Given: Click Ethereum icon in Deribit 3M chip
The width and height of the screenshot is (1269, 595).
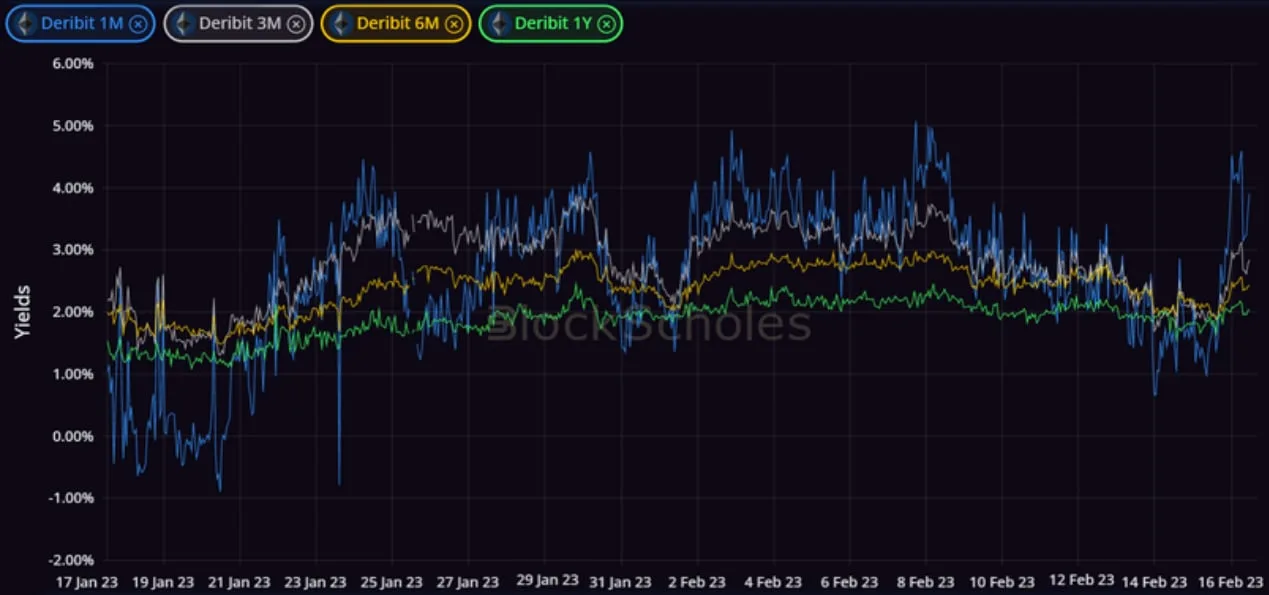Looking at the screenshot, I should [x=183, y=24].
